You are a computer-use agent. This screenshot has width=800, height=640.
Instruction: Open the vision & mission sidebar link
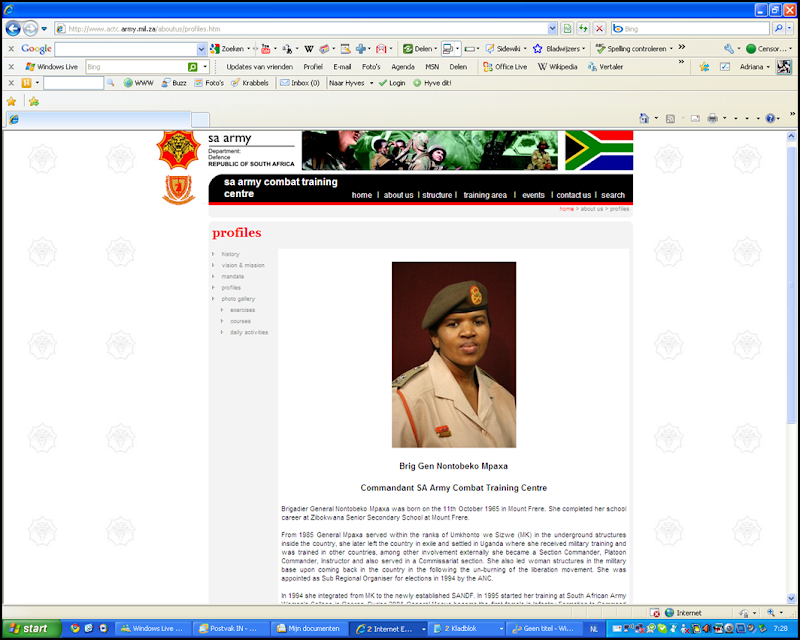(243, 265)
